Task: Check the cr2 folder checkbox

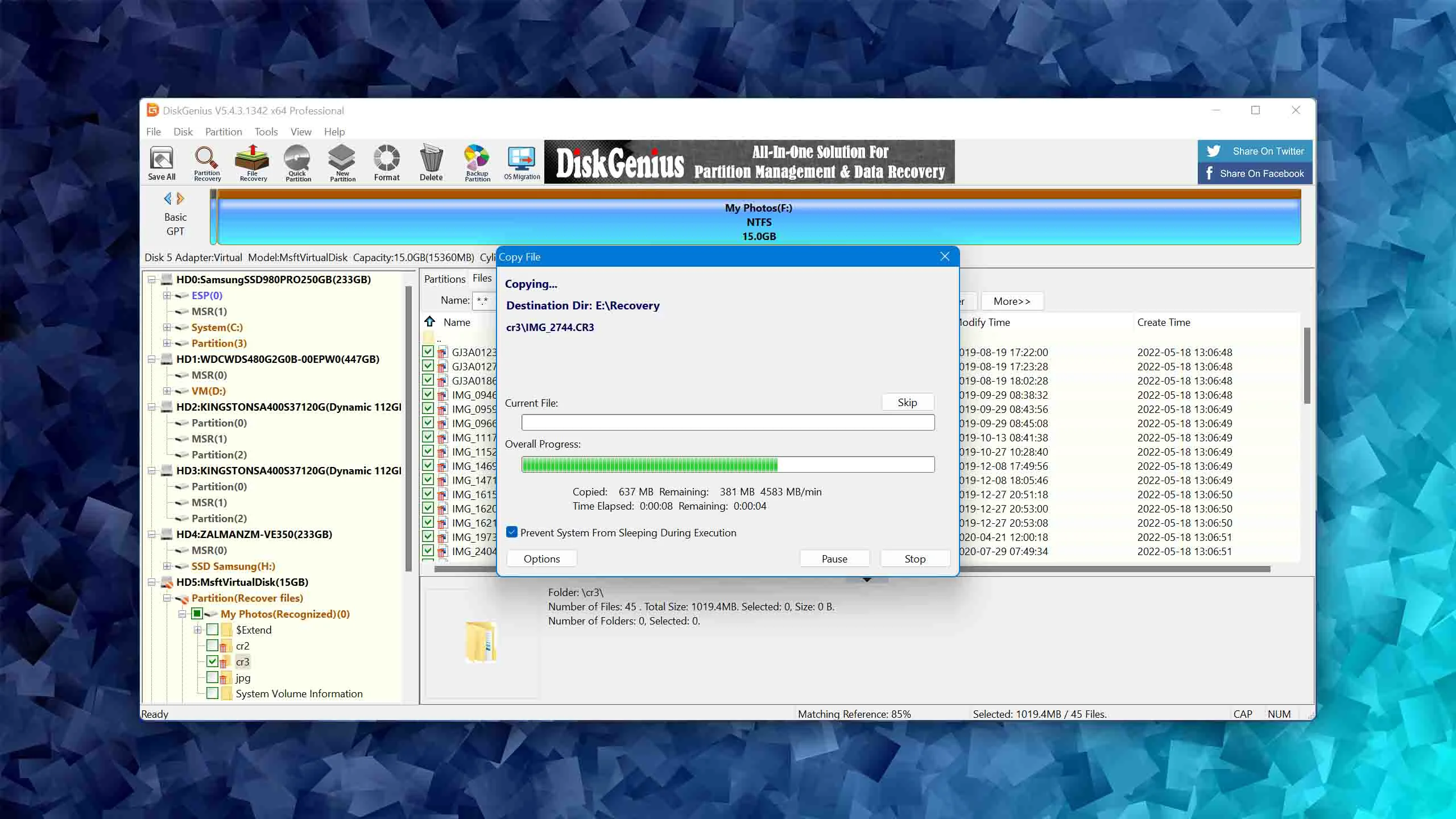Action: 212,646
